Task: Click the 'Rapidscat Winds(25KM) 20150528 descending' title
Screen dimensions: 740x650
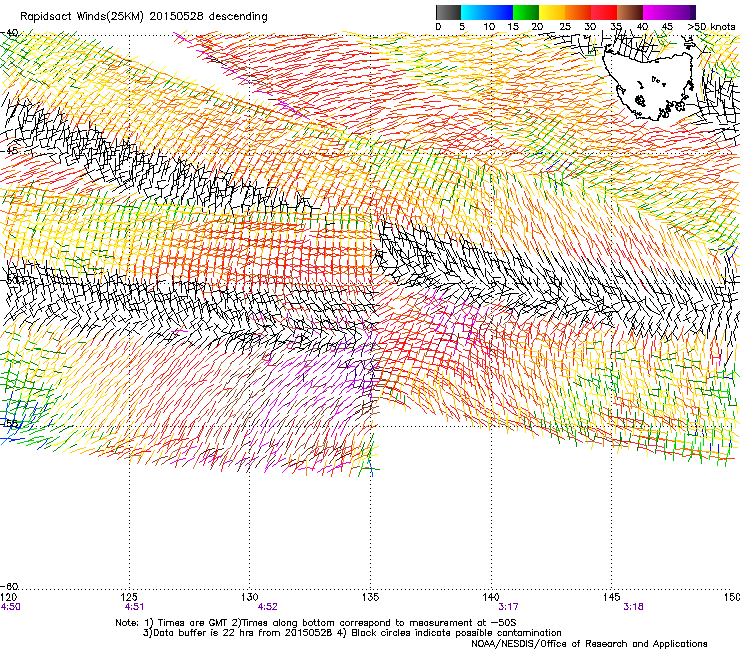Action: tap(144, 16)
